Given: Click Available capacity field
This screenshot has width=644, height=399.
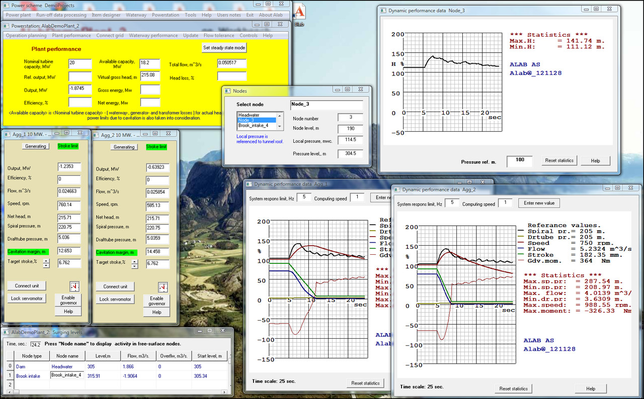Looking at the screenshot, I should point(150,63).
